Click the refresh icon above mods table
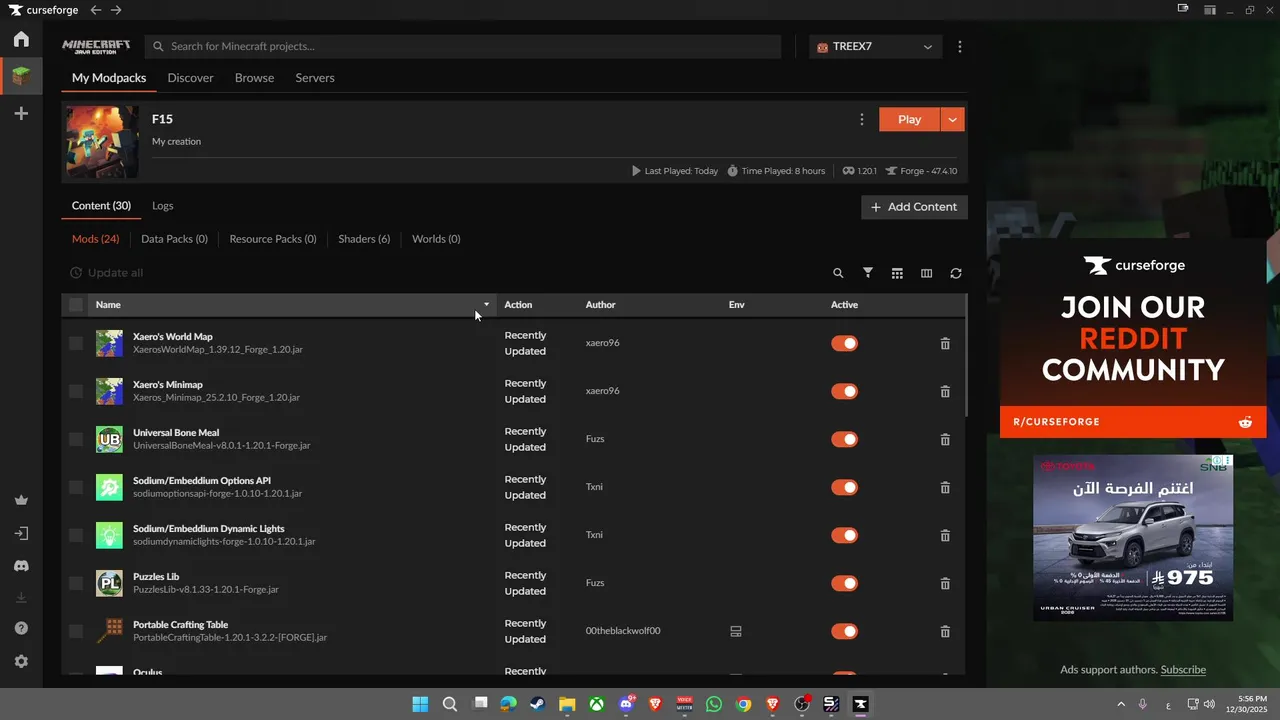1280x720 pixels. [956, 273]
